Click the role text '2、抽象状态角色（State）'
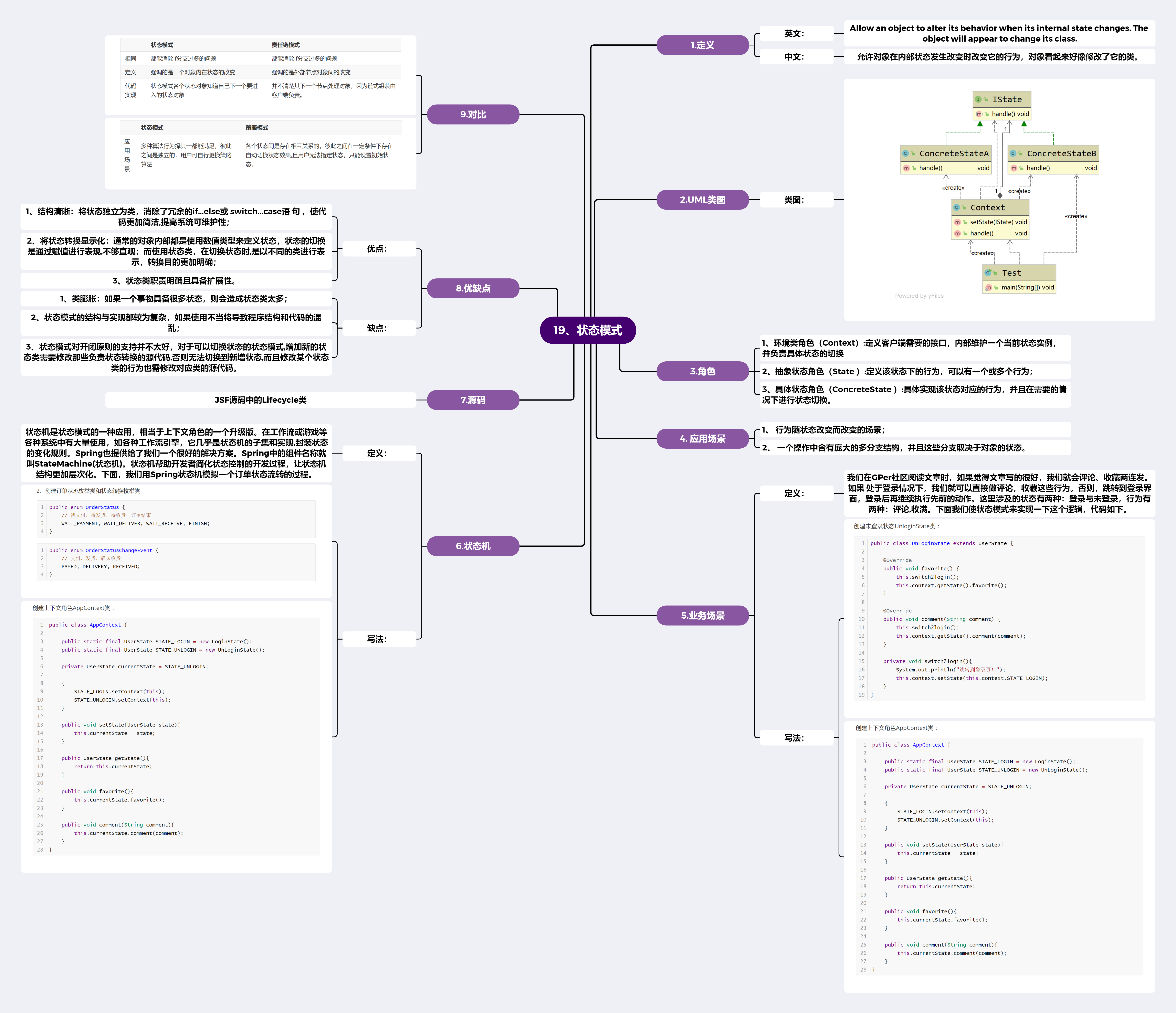The height and width of the screenshot is (1013, 1176). [x=915, y=372]
